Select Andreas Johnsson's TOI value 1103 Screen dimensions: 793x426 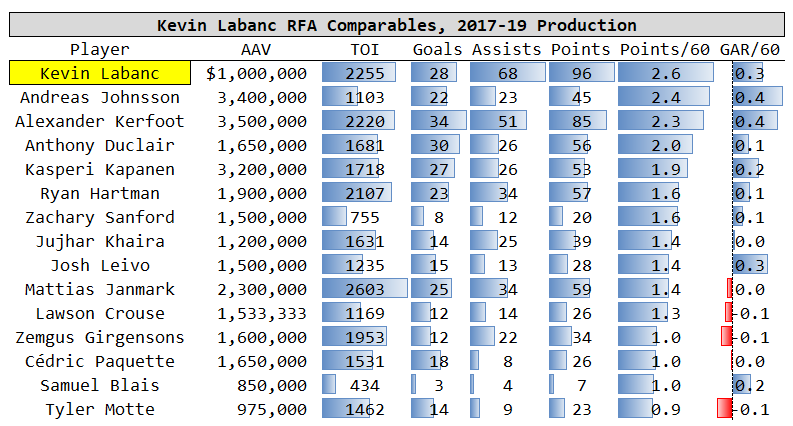365,98
